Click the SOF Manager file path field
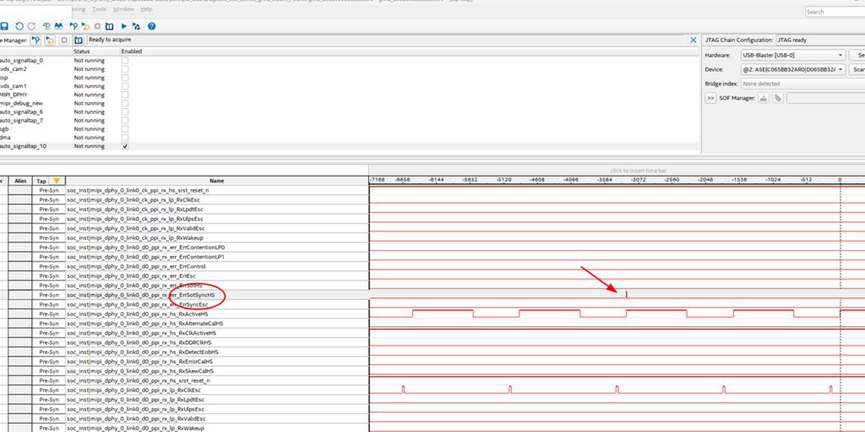 [x=825, y=98]
